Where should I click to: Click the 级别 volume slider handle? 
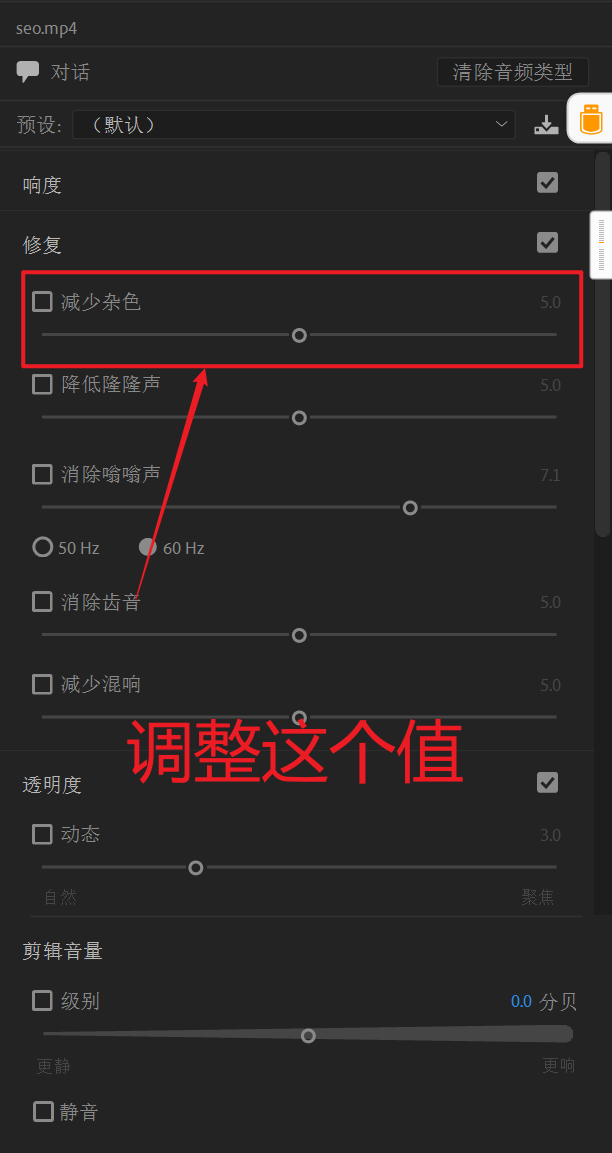[308, 1035]
